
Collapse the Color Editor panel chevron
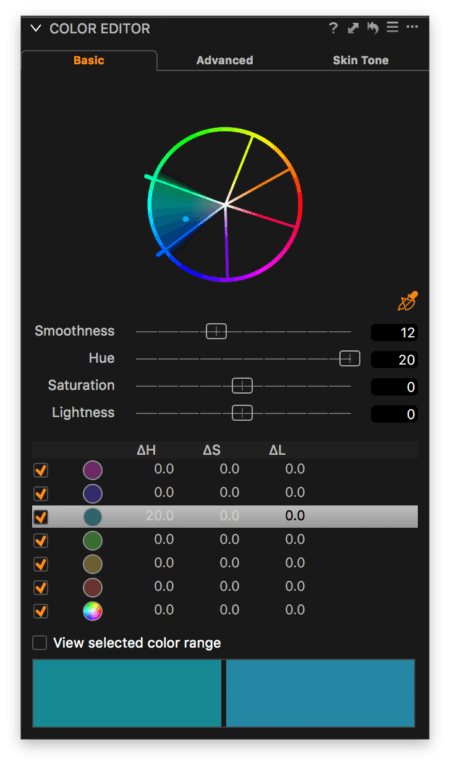tap(36, 28)
